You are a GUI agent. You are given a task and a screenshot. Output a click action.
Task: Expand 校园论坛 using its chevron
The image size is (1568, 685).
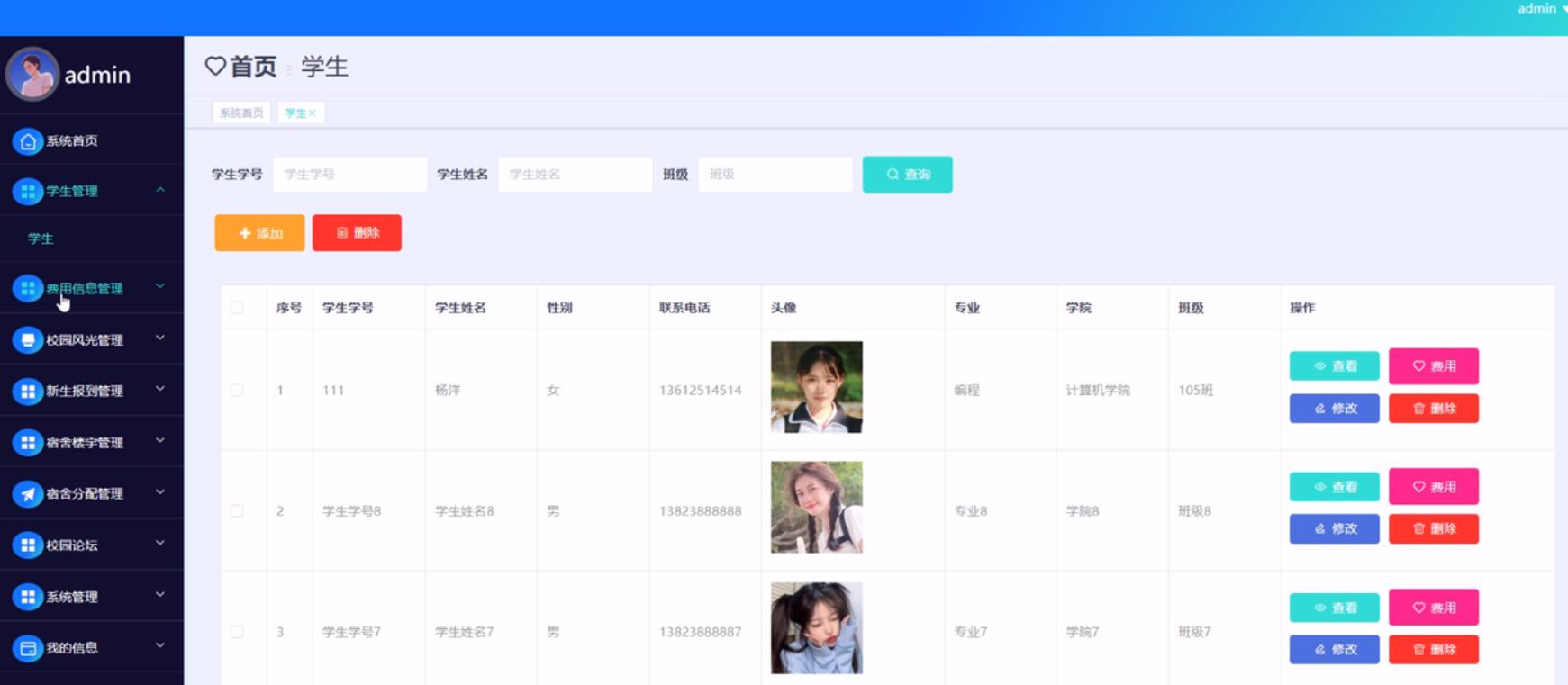[x=160, y=543]
